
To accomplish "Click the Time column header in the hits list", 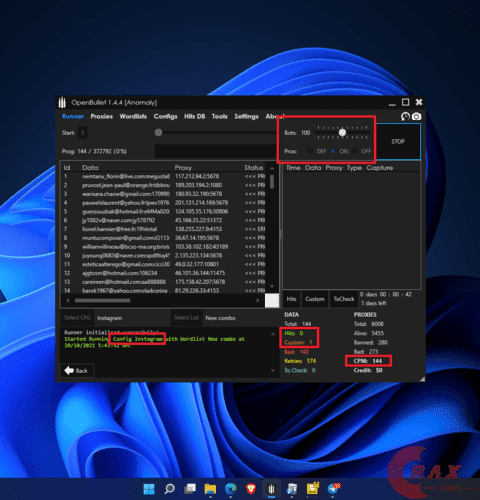I will coord(293,168).
